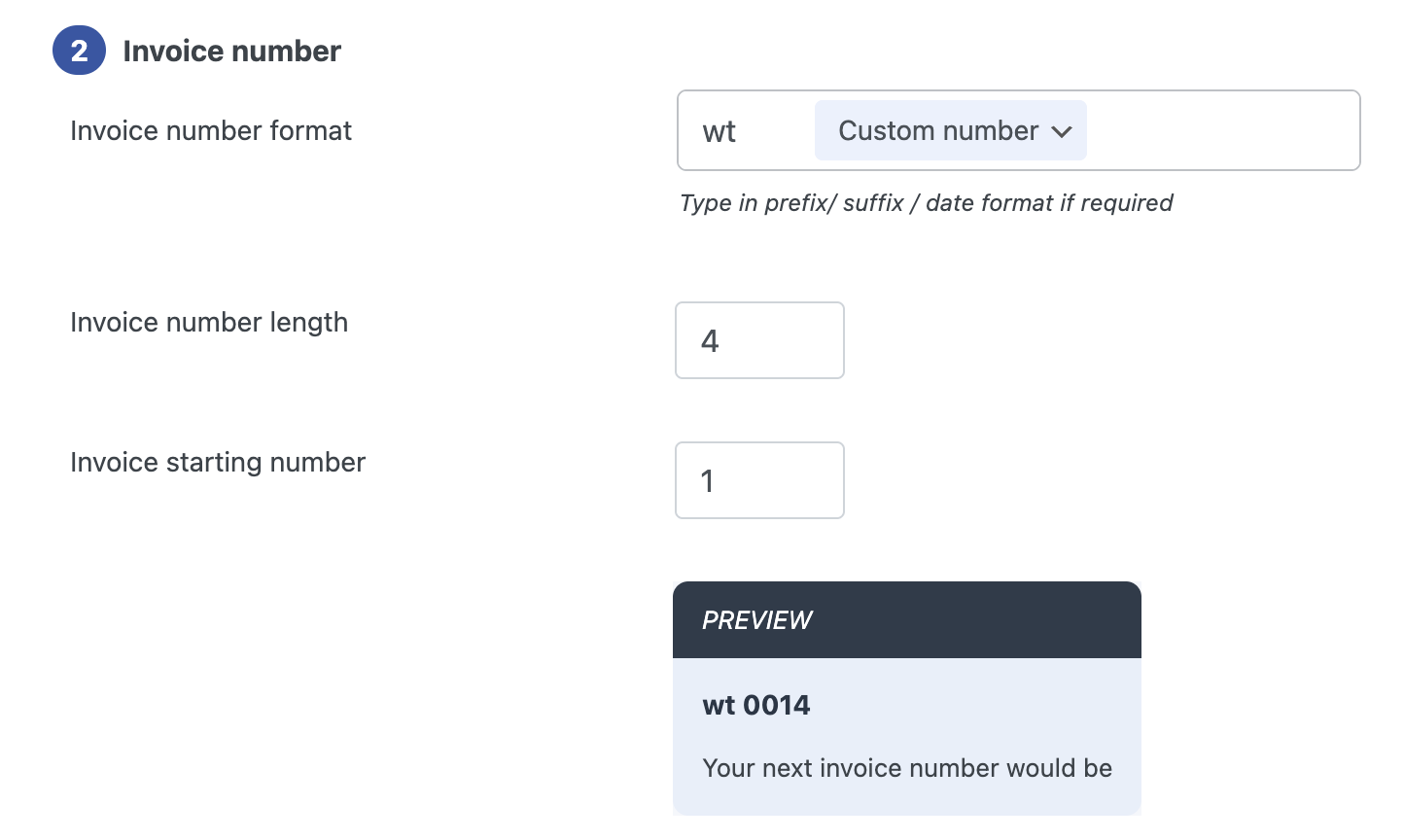Image resolution: width=1404 pixels, height=840 pixels.
Task: Select the preview text wt 0014
Action: click(x=756, y=704)
